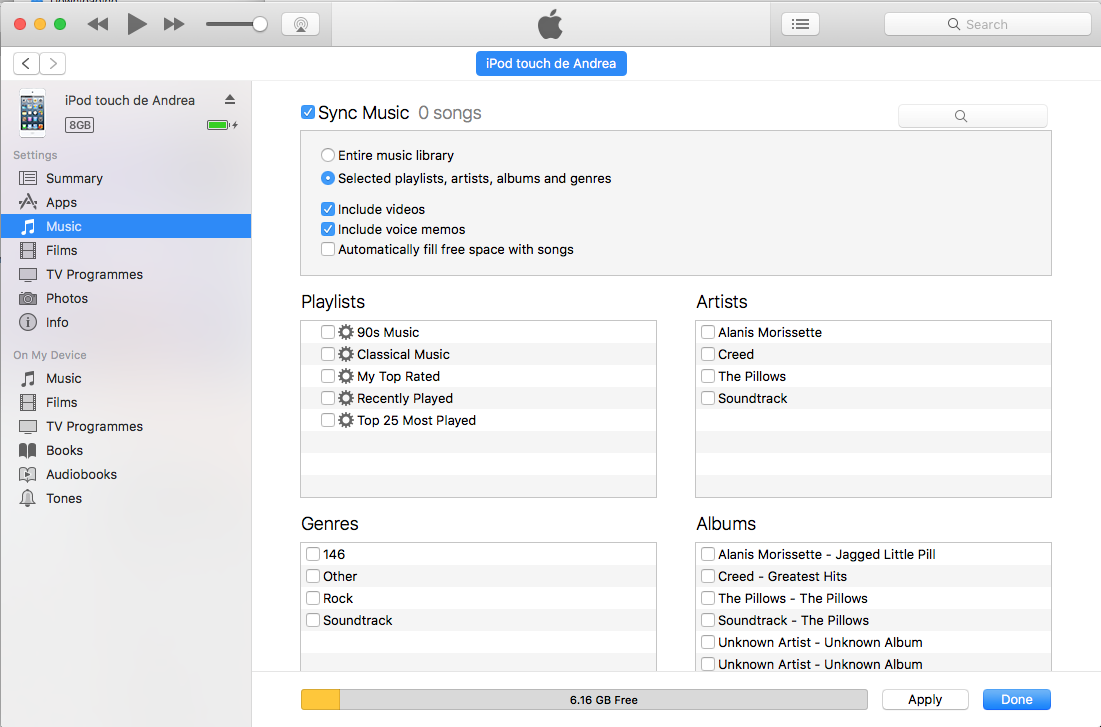Check album Soundtrack - The Pillows

pos(708,620)
